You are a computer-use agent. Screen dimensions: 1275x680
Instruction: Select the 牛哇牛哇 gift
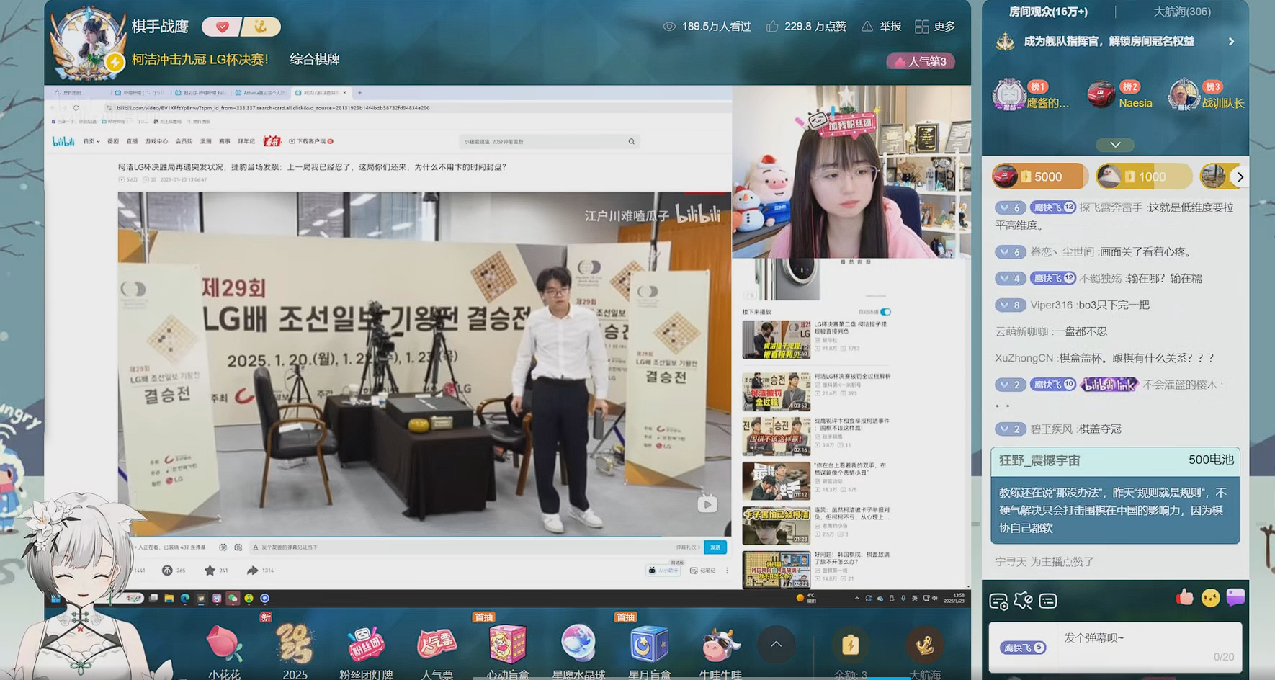720,651
